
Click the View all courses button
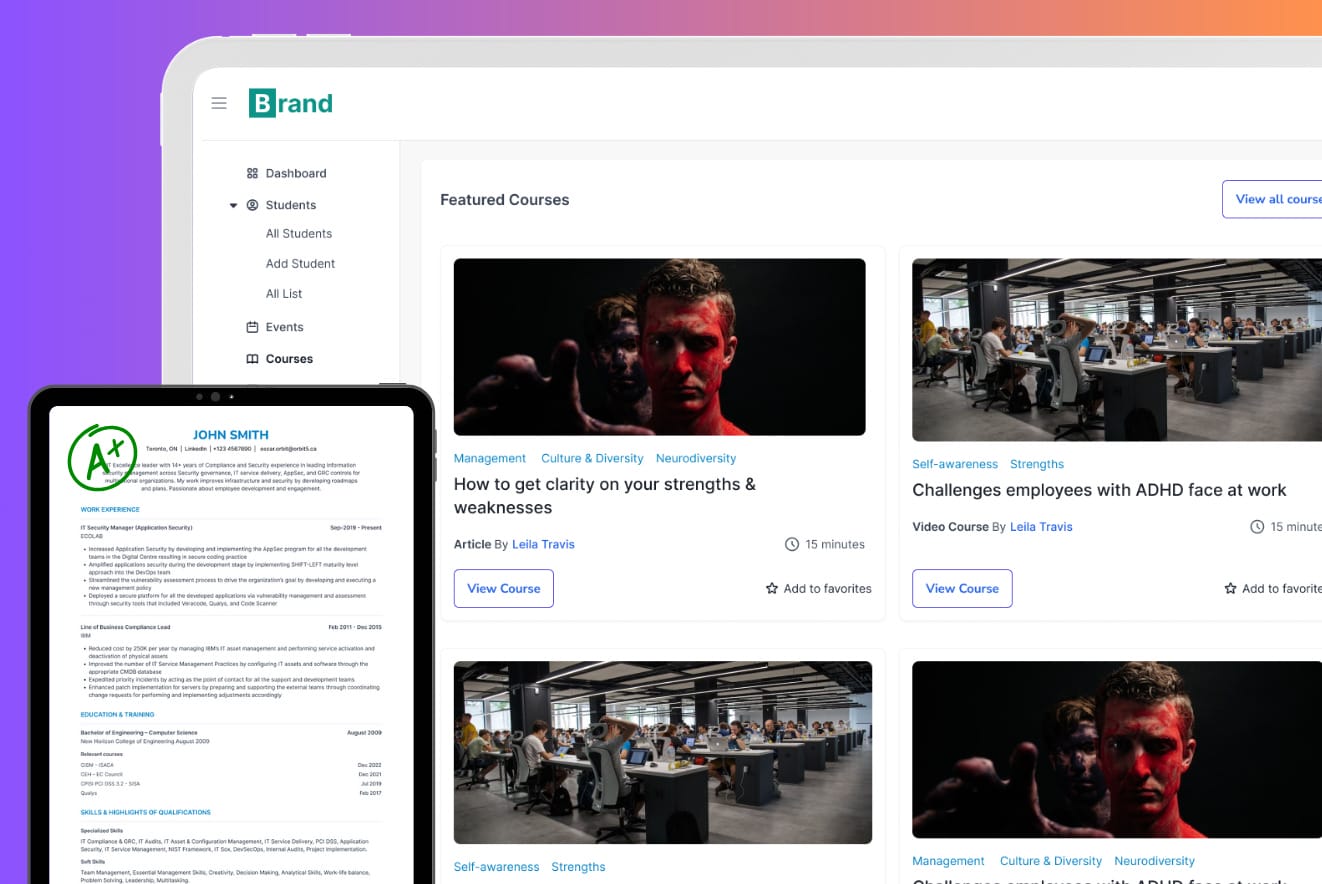[1283, 199]
